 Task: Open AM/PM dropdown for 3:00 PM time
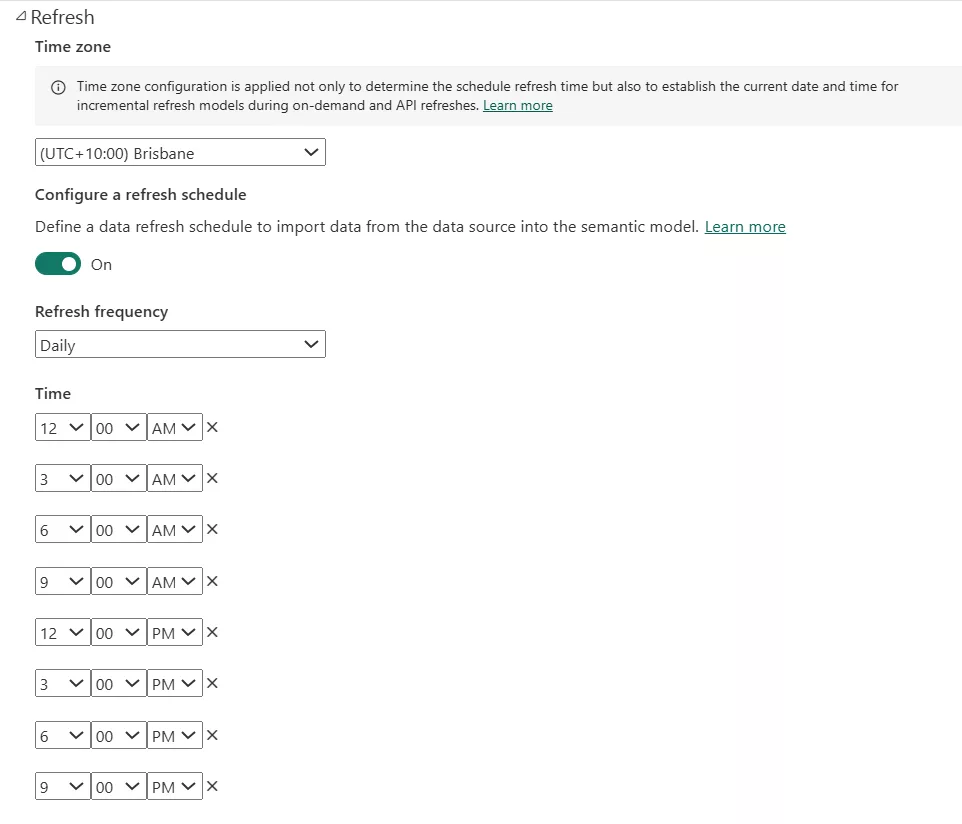pyautogui.click(x=175, y=683)
